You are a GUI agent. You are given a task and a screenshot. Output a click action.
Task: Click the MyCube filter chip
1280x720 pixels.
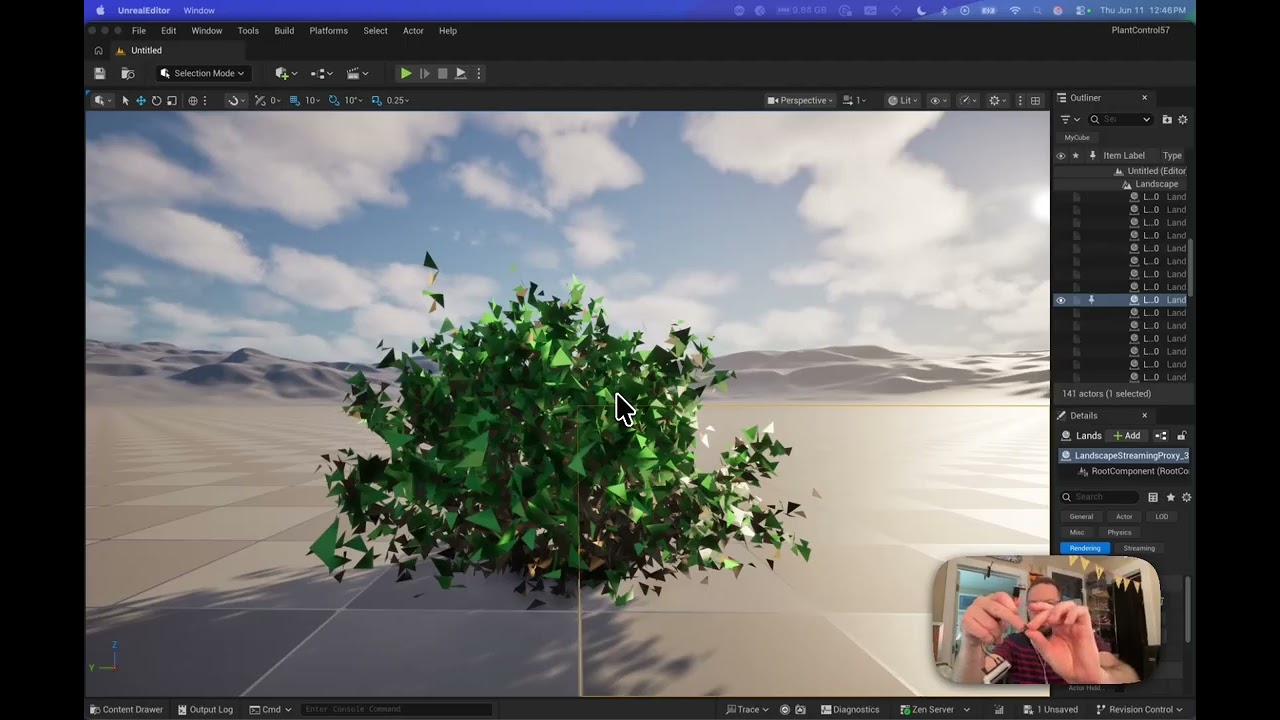coord(1077,138)
